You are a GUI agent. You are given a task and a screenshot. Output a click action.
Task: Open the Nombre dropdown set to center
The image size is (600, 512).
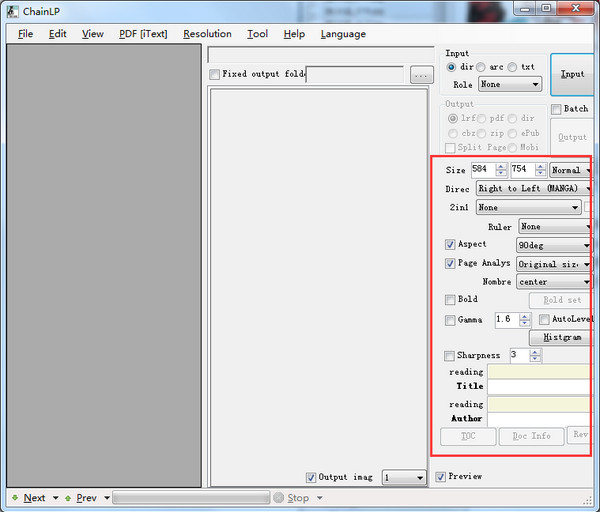tap(553, 282)
